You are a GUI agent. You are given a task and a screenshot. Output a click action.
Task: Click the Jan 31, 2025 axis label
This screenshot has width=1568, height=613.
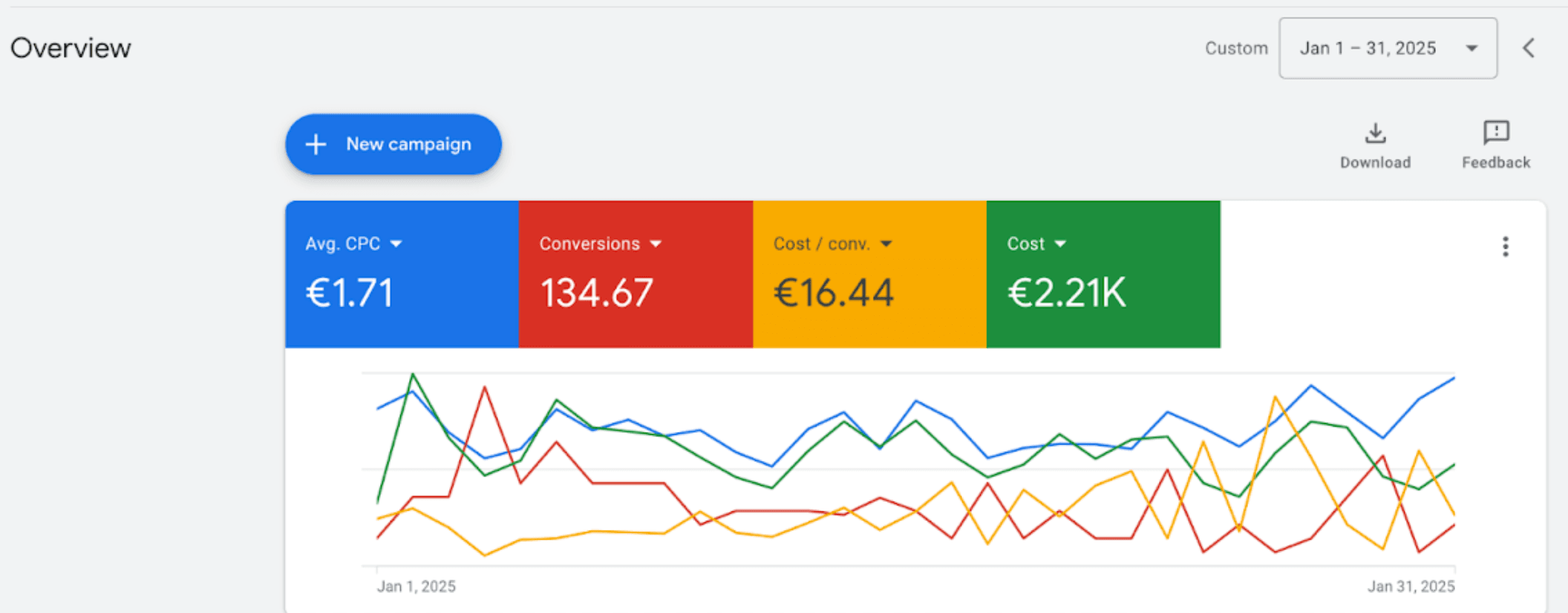1411,586
